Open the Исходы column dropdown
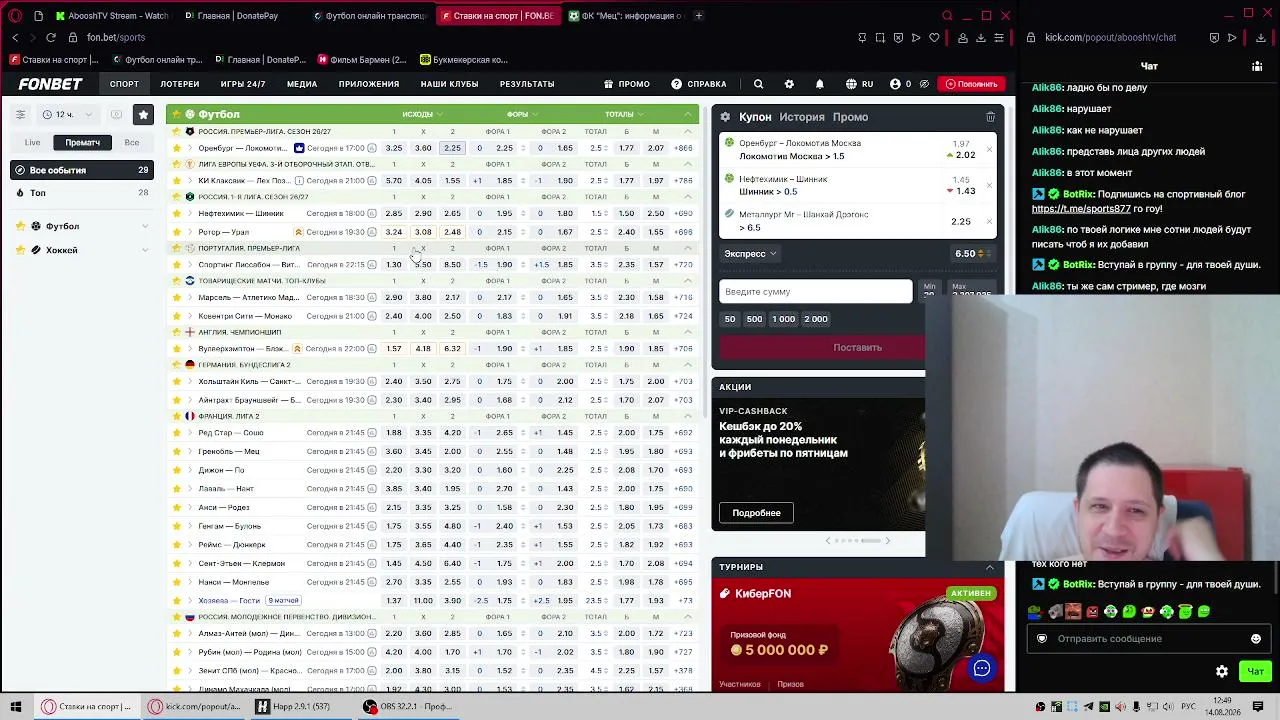The width and height of the screenshot is (1280, 720). [421, 114]
